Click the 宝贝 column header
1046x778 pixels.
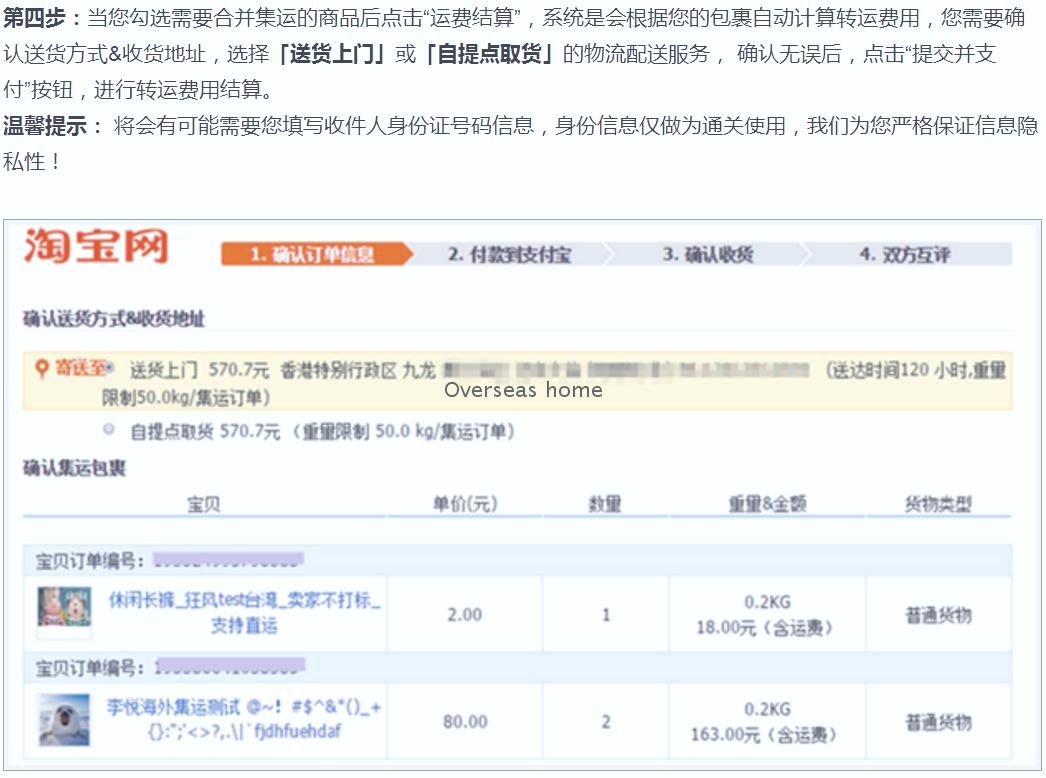(204, 504)
